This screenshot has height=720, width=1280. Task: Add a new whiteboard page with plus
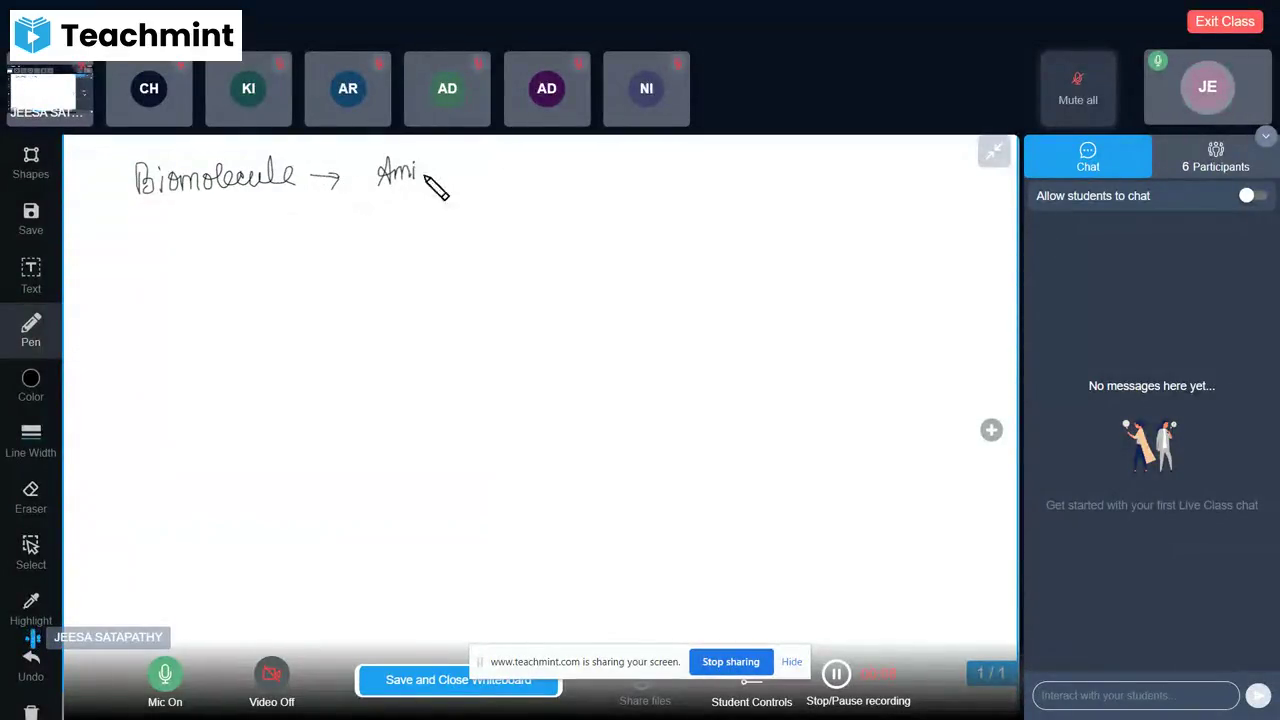click(991, 430)
